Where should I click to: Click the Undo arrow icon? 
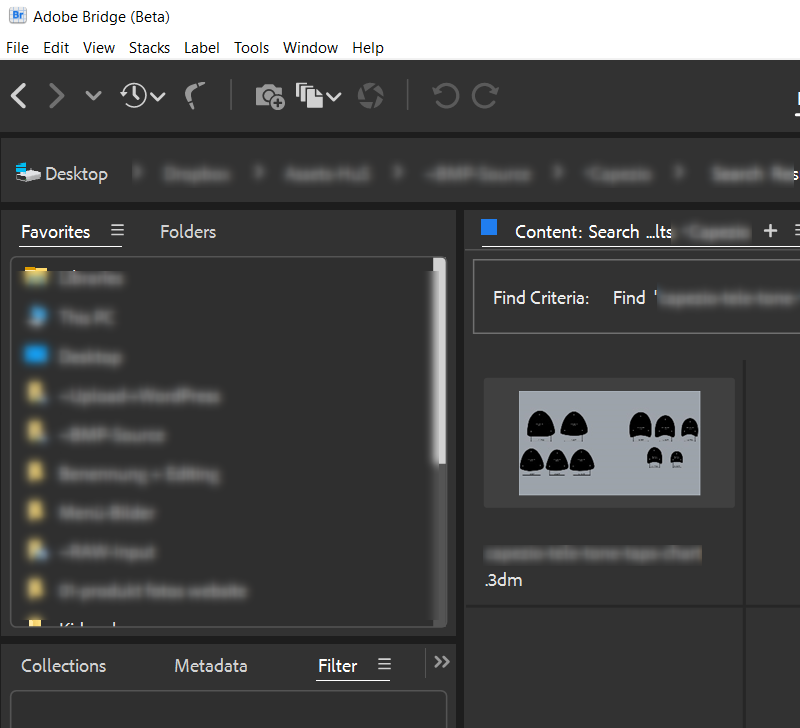point(444,95)
